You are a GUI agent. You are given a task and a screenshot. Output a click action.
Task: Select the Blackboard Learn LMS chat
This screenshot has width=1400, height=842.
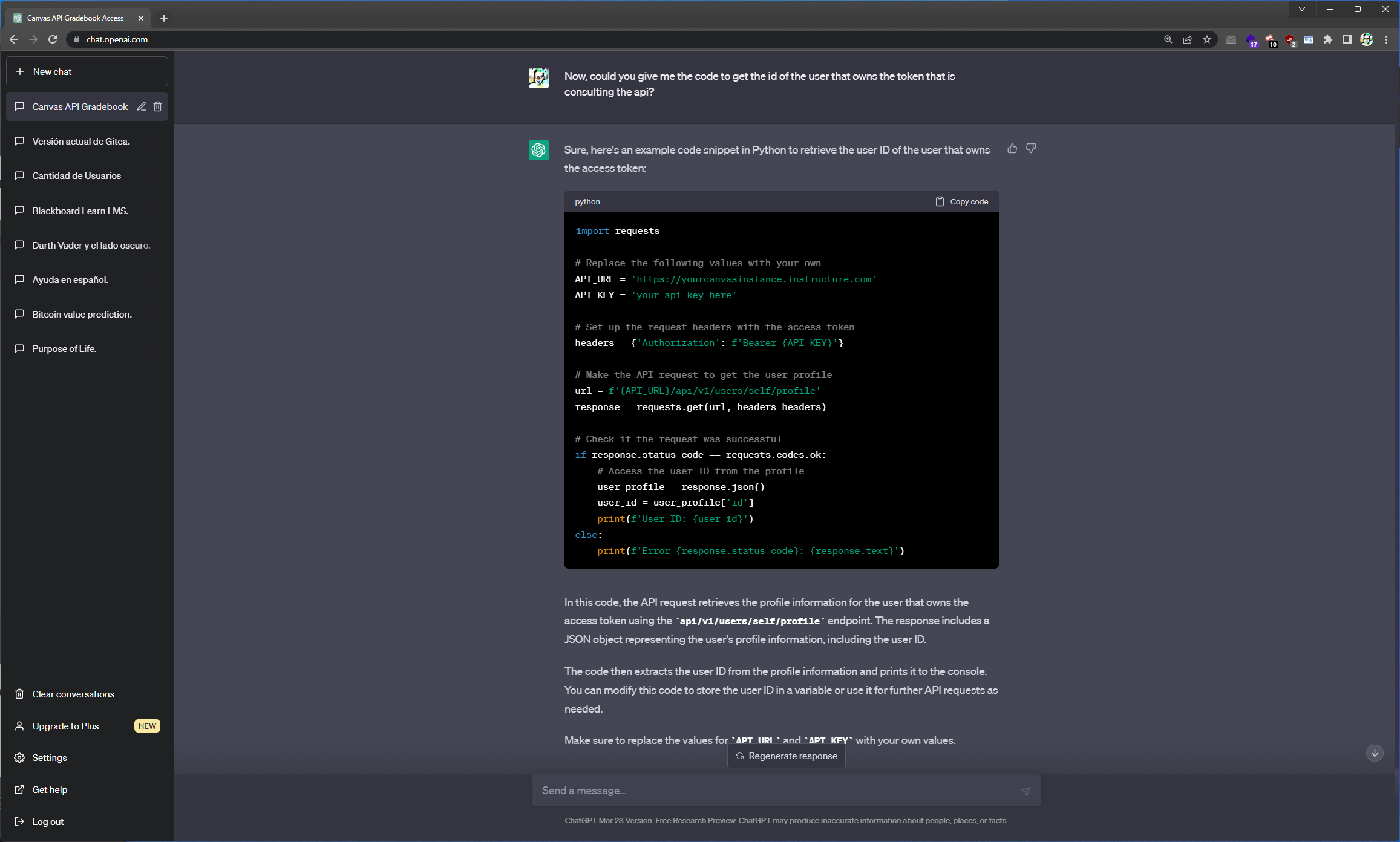click(80, 211)
